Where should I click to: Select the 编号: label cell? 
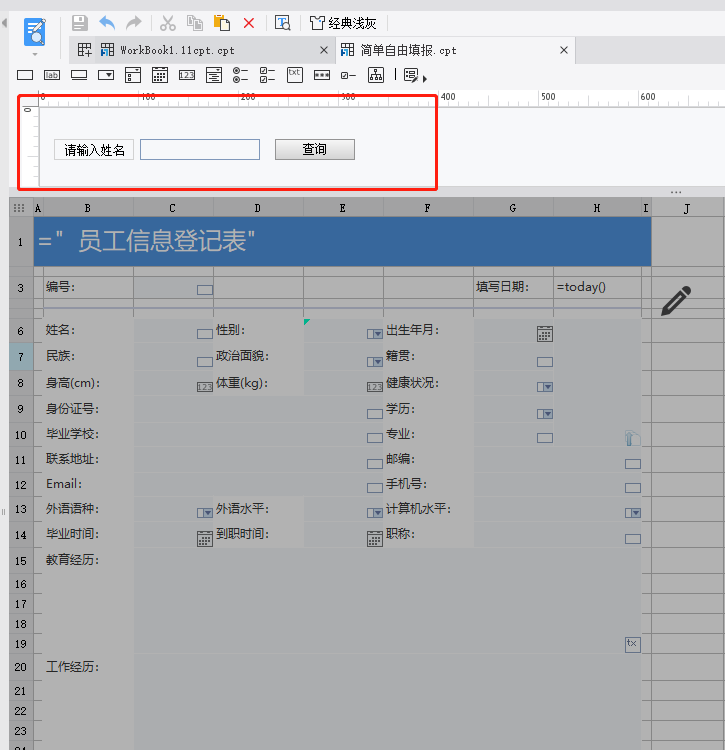[88, 287]
